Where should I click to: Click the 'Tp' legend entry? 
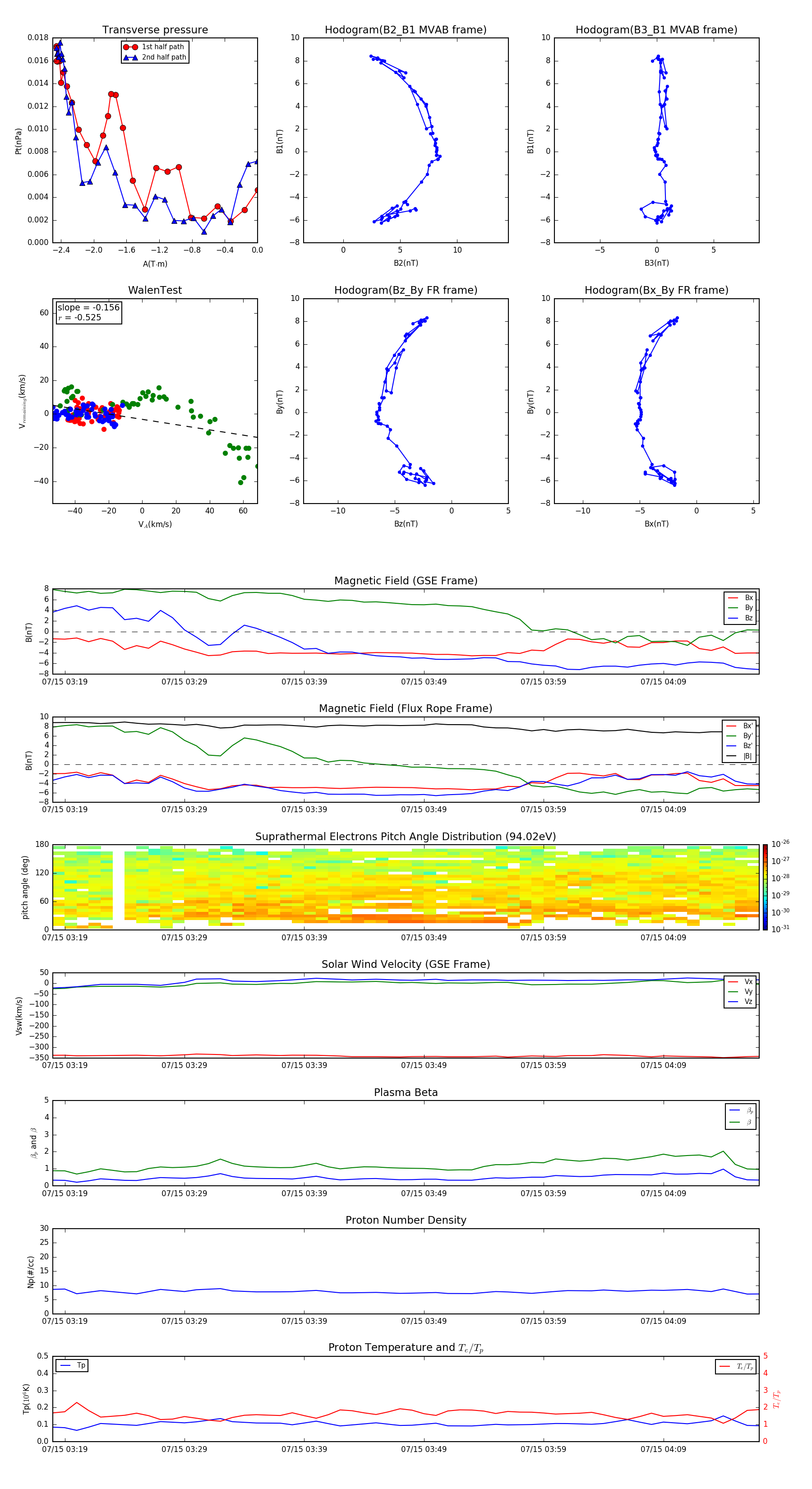[x=73, y=1365]
